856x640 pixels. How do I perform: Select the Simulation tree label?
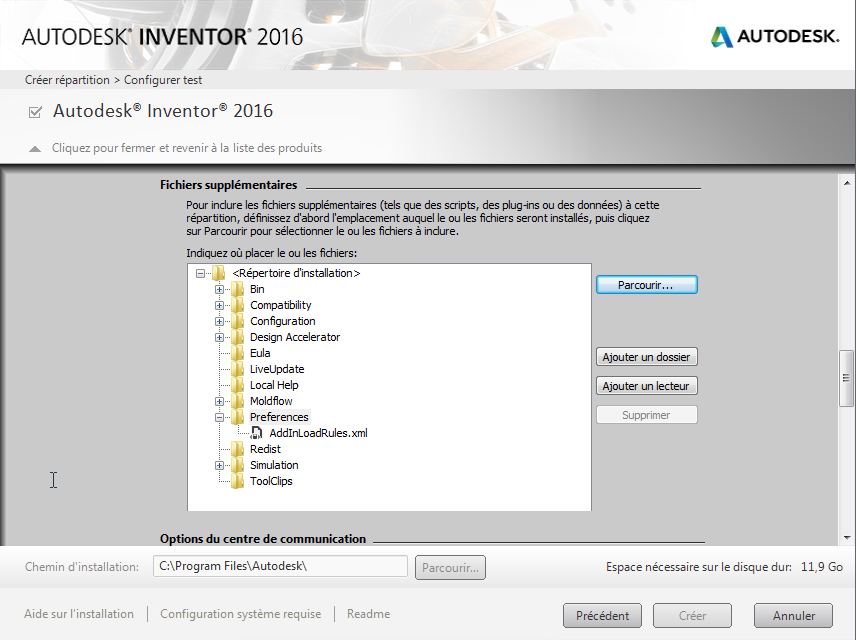click(x=274, y=465)
